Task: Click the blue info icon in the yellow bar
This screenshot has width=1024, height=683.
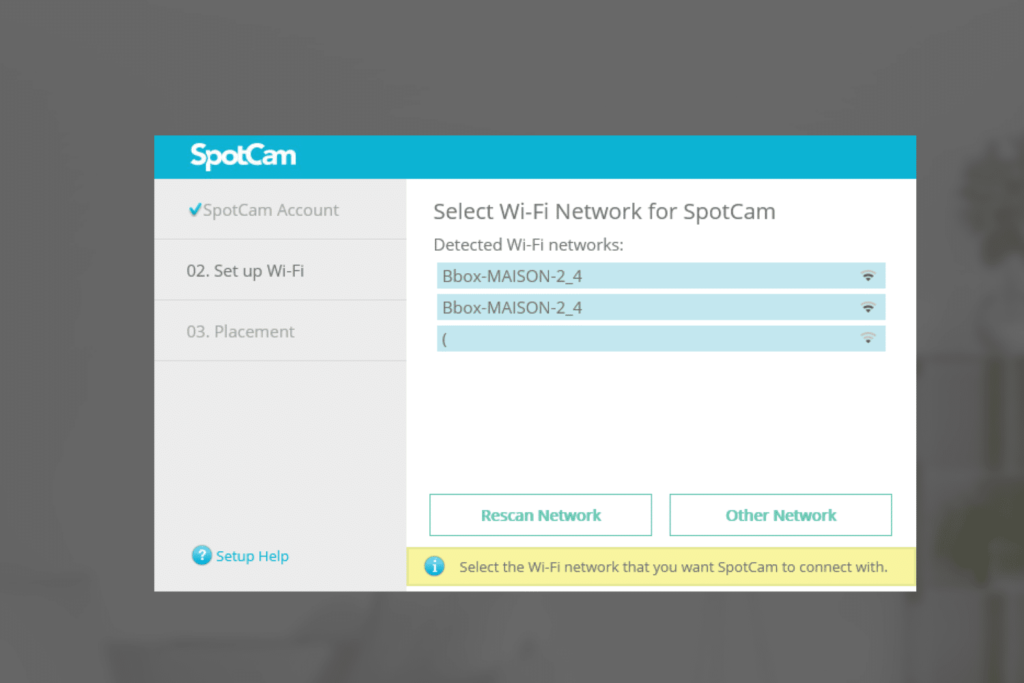Action: click(434, 566)
